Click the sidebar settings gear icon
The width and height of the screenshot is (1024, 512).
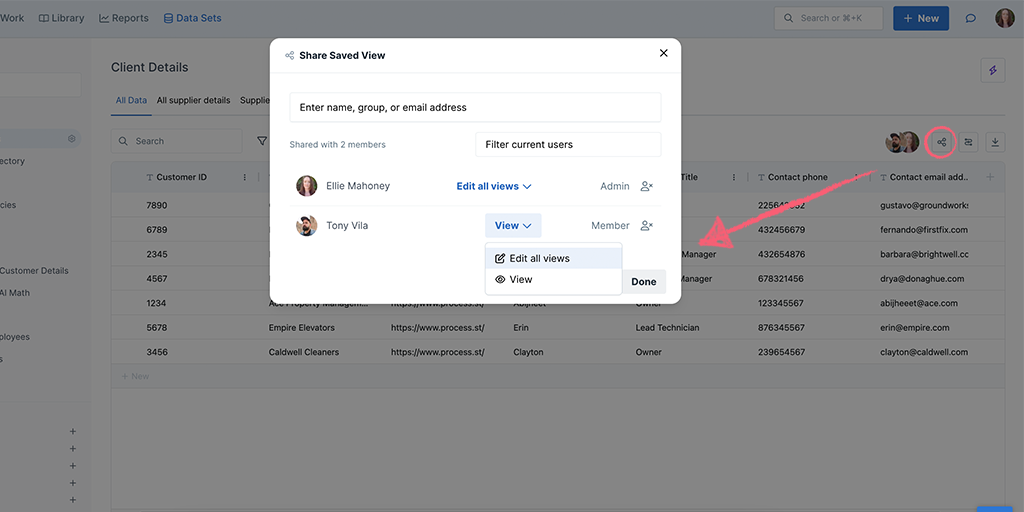[72, 138]
